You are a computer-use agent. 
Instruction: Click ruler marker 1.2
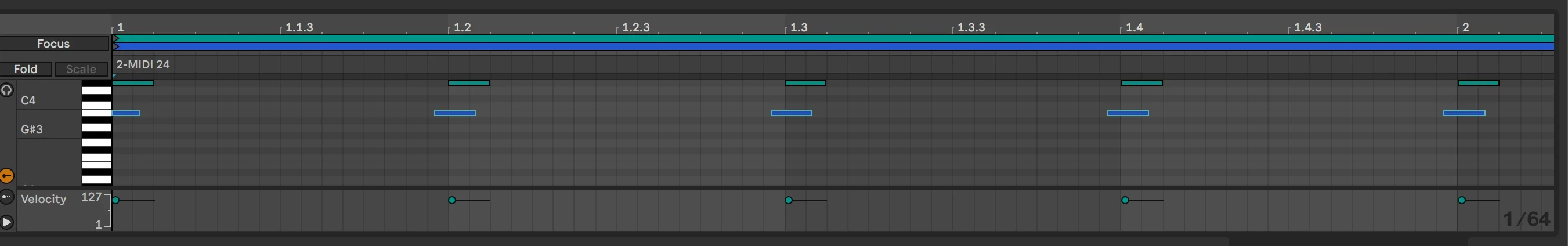click(462, 27)
